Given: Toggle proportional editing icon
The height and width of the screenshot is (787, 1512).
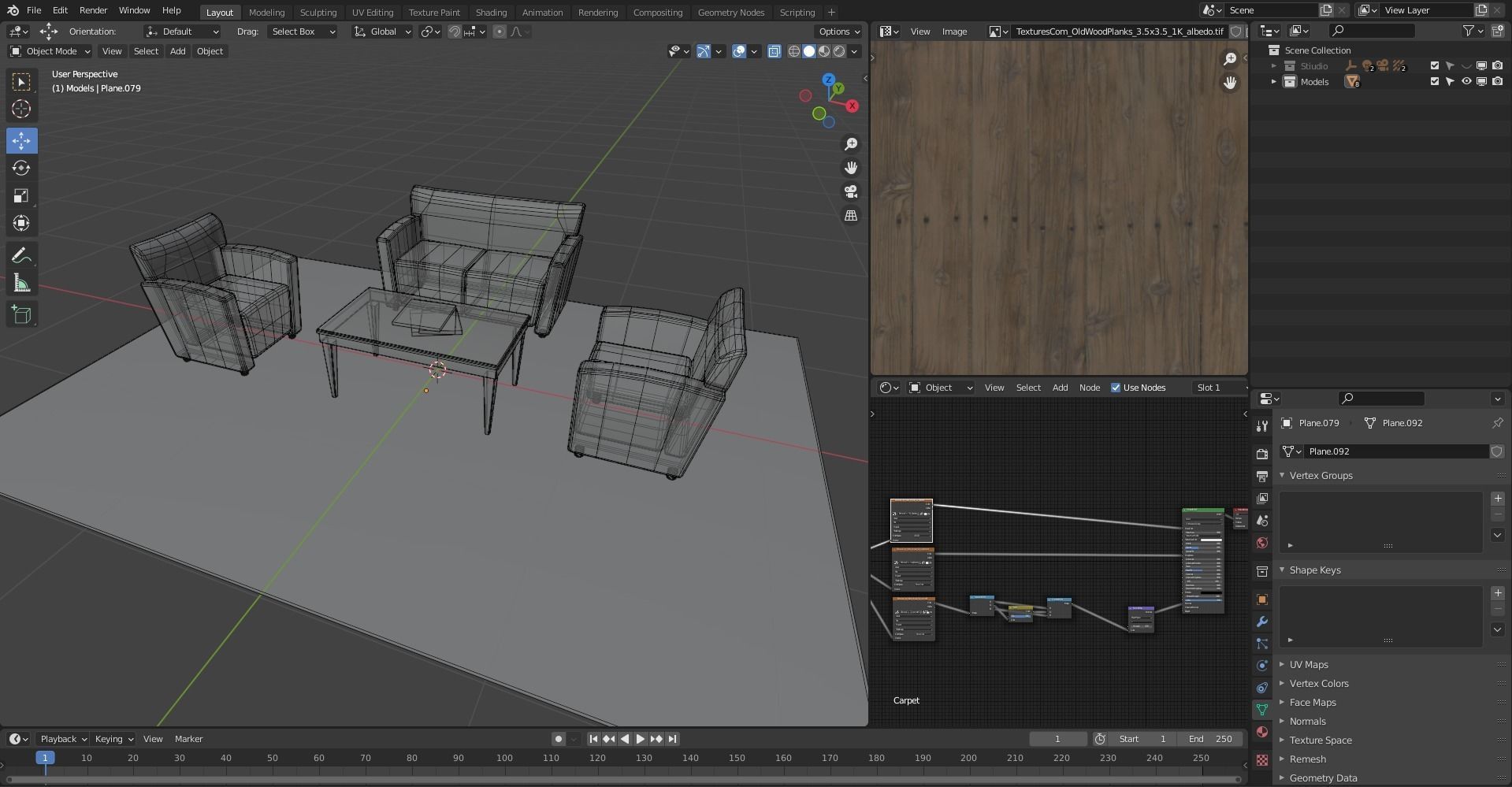Looking at the screenshot, I should tap(500, 32).
